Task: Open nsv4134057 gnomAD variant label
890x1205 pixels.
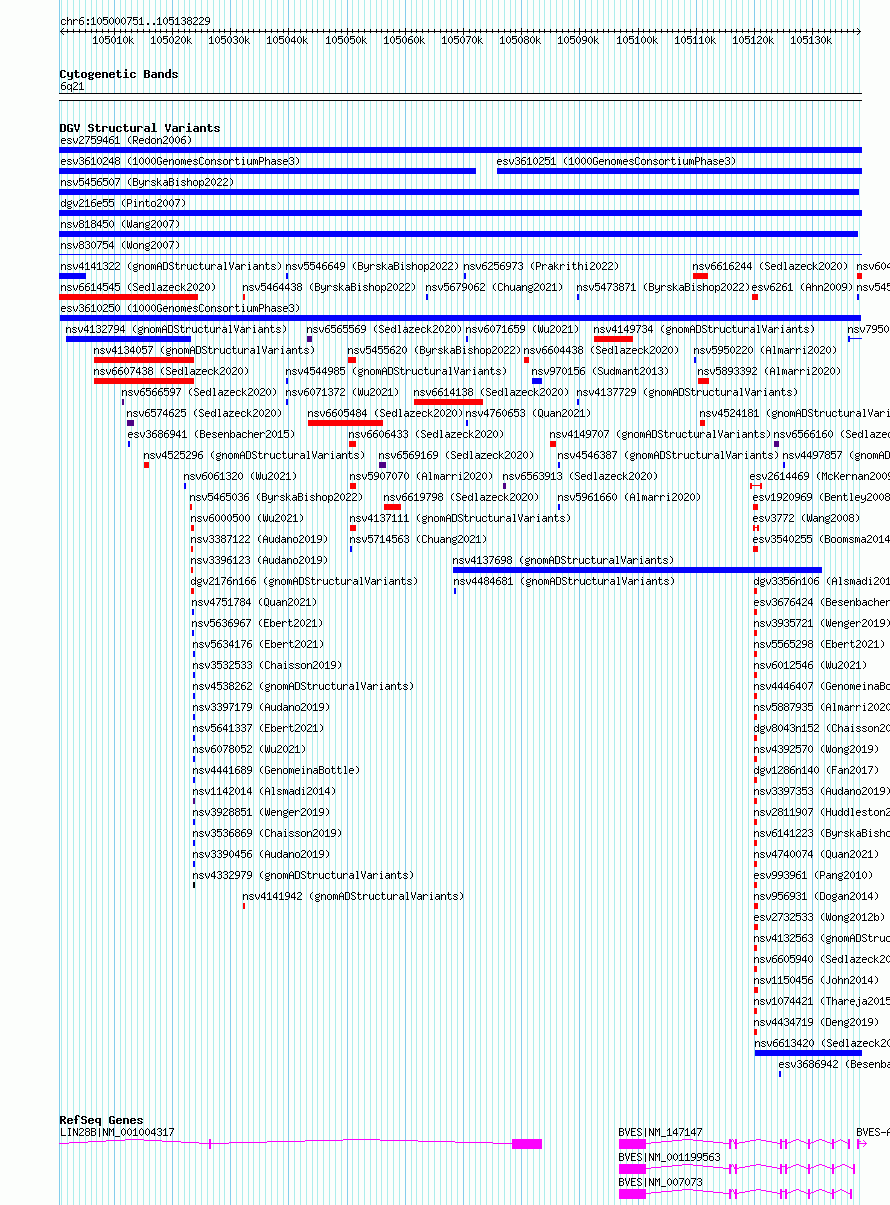Action: tap(204, 350)
